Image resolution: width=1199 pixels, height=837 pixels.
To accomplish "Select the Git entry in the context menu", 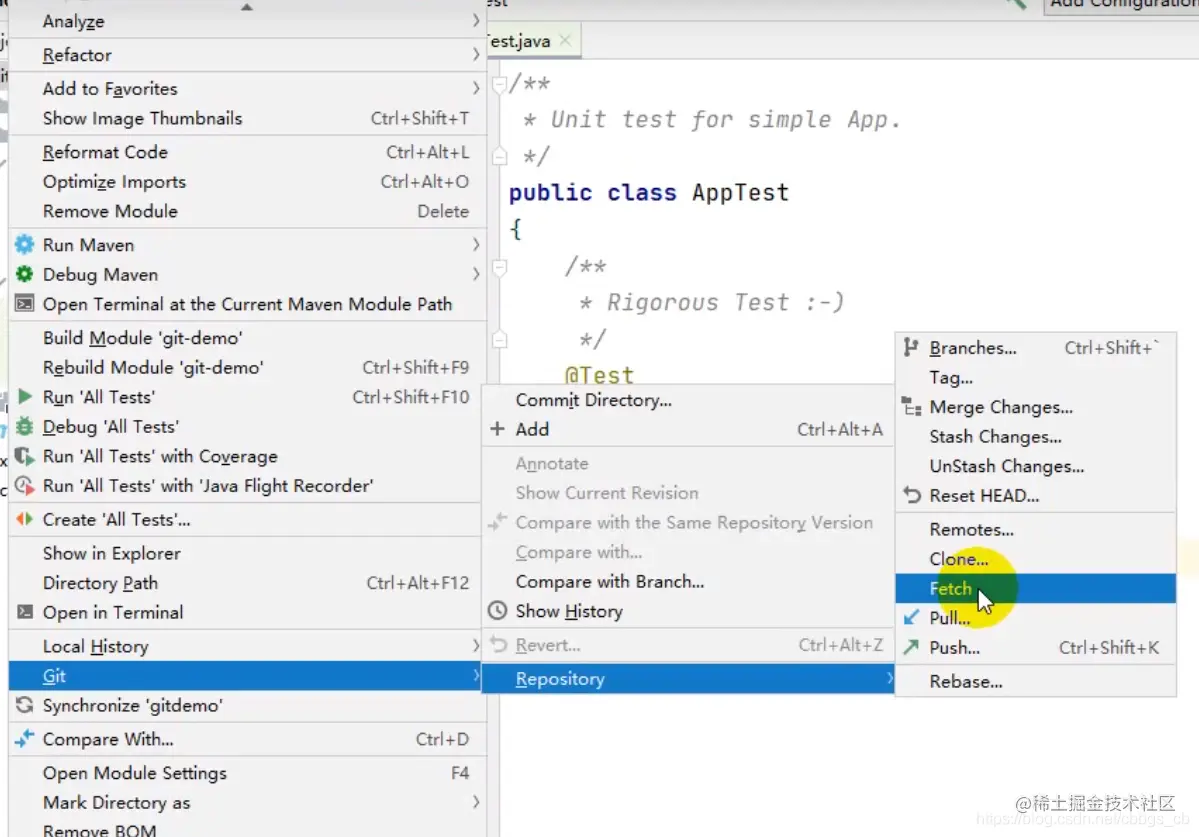I will pos(245,676).
